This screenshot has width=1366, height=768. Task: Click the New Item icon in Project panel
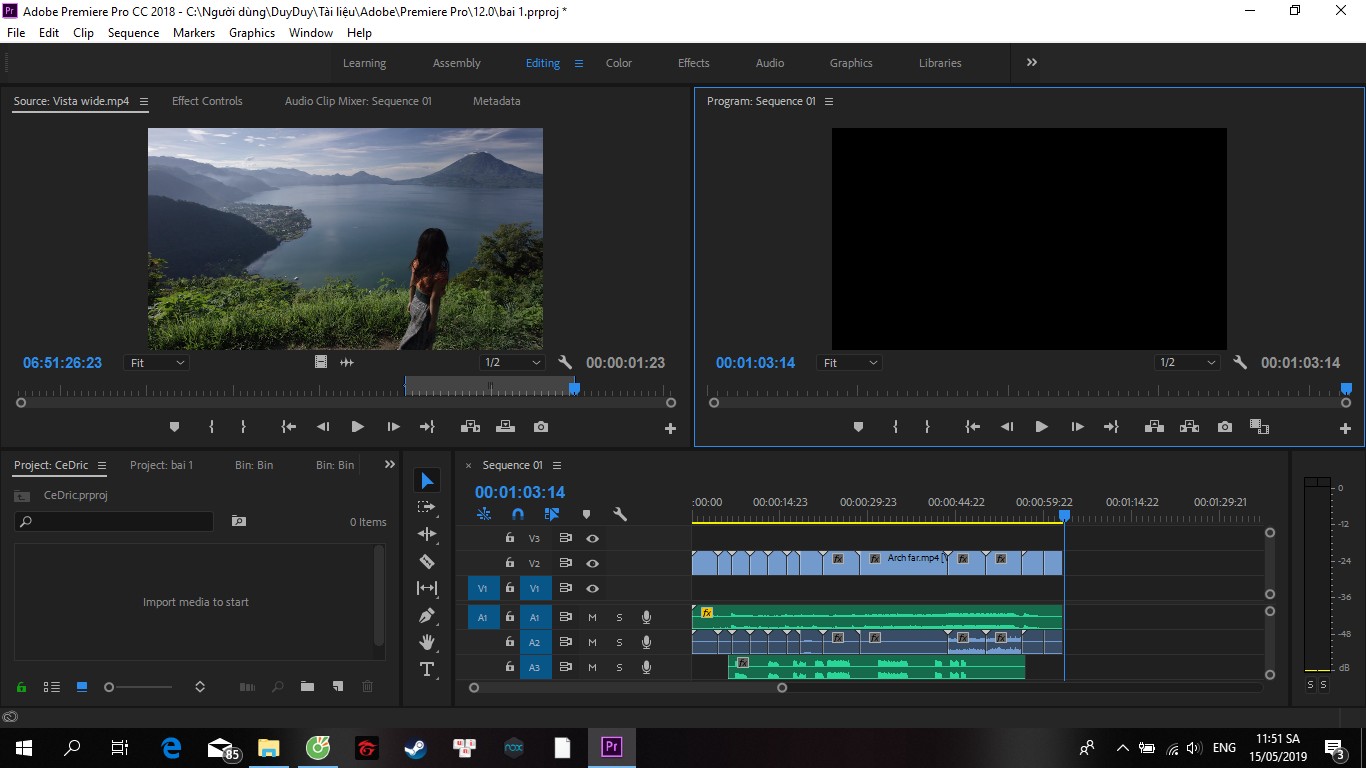(338, 687)
